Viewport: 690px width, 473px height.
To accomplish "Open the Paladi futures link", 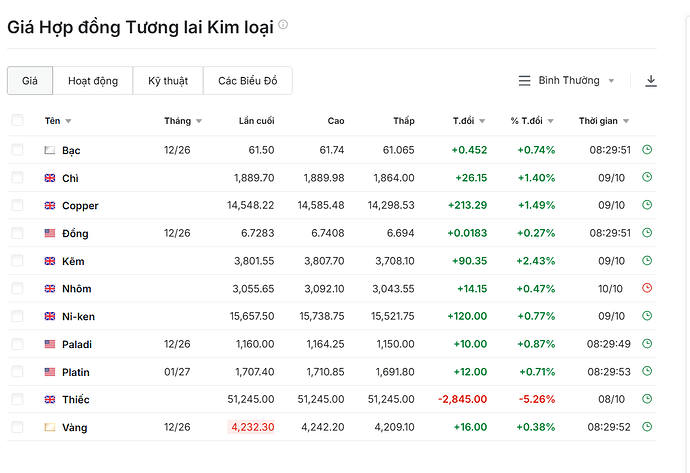I will coord(77,345).
